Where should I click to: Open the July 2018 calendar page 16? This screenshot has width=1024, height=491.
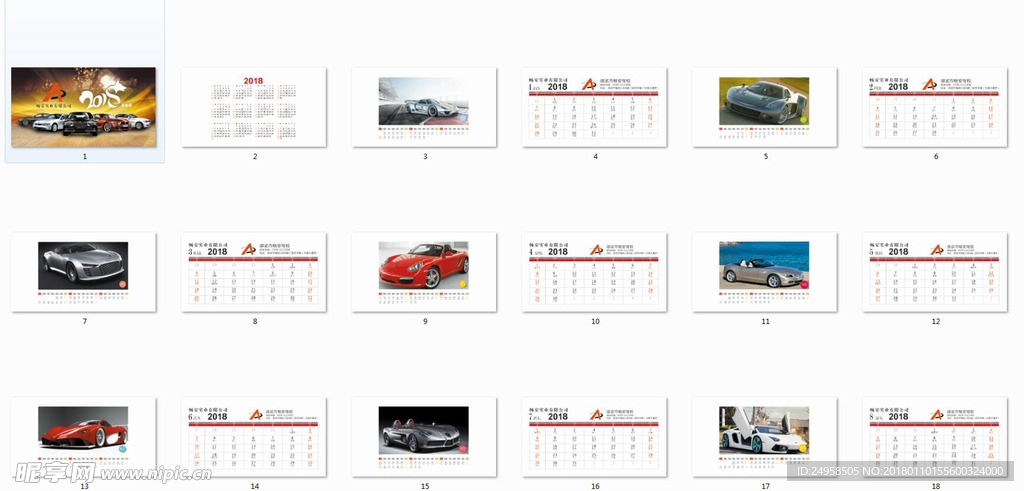click(595, 436)
